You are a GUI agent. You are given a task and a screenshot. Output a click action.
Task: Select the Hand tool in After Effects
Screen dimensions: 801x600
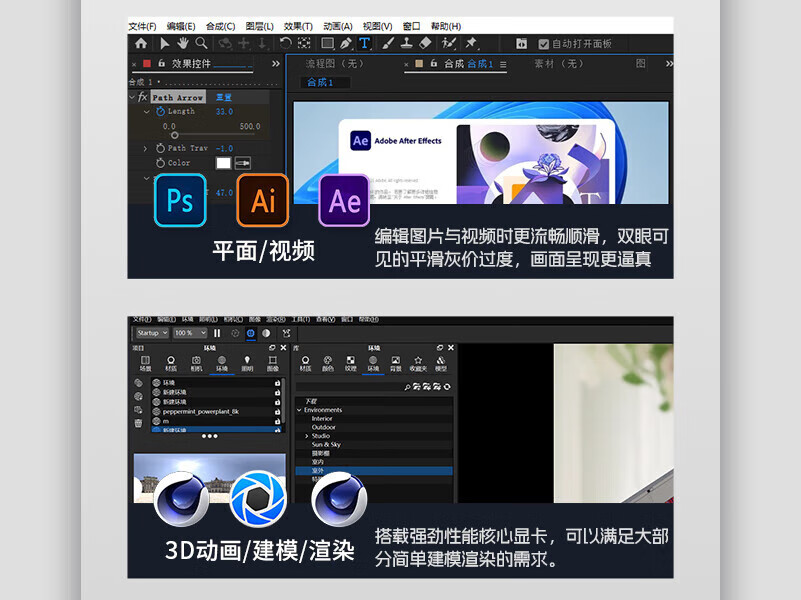pyautogui.click(x=183, y=43)
